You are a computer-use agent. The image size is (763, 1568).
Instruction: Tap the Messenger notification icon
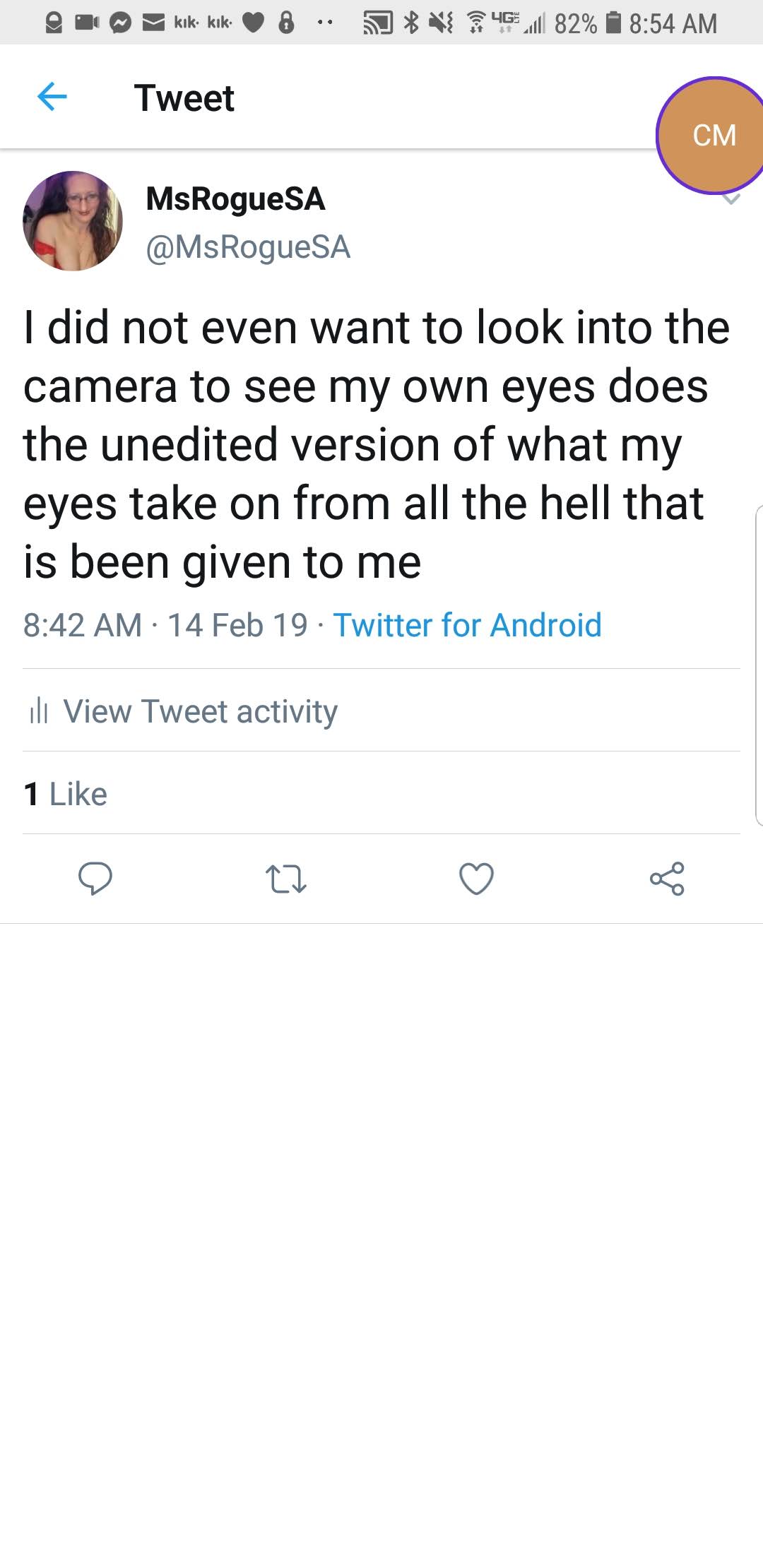click(120, 23)
